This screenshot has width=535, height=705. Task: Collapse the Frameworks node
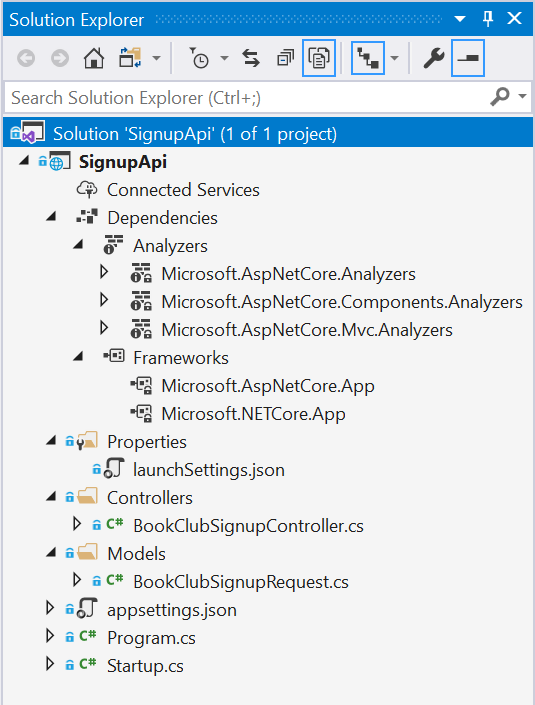78,357
